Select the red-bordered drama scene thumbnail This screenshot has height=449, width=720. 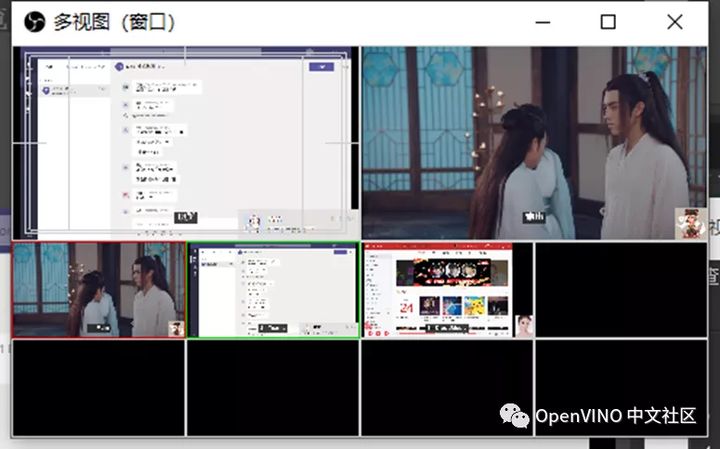[x=99, y=290]
